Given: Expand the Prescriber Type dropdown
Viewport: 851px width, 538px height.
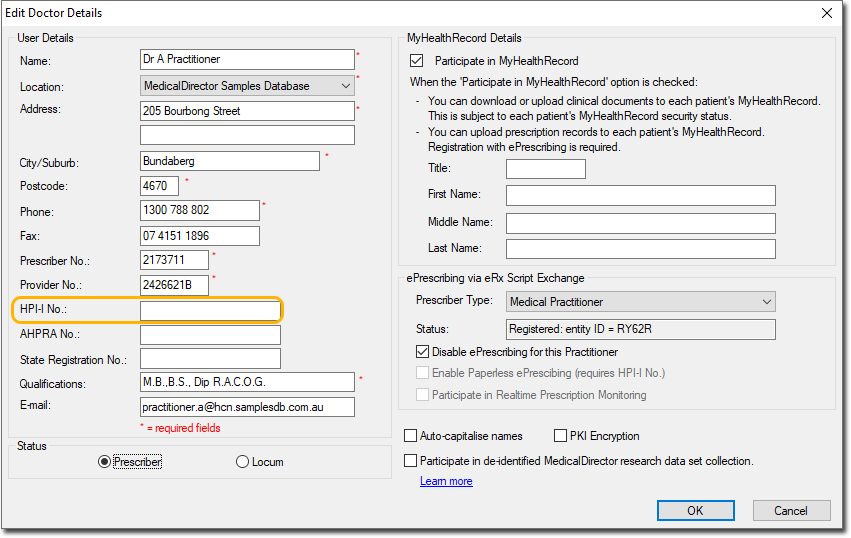Looking at the screenshot, I should click(x=766, y=301).
